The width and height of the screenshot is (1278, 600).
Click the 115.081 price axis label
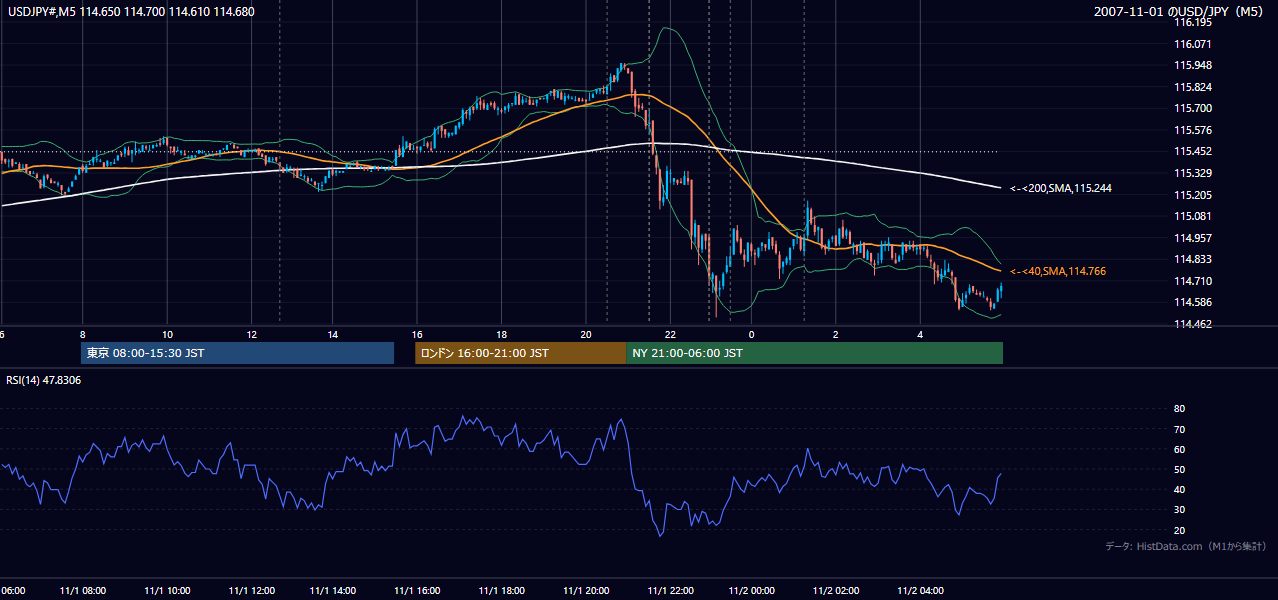click(1193, 216)
